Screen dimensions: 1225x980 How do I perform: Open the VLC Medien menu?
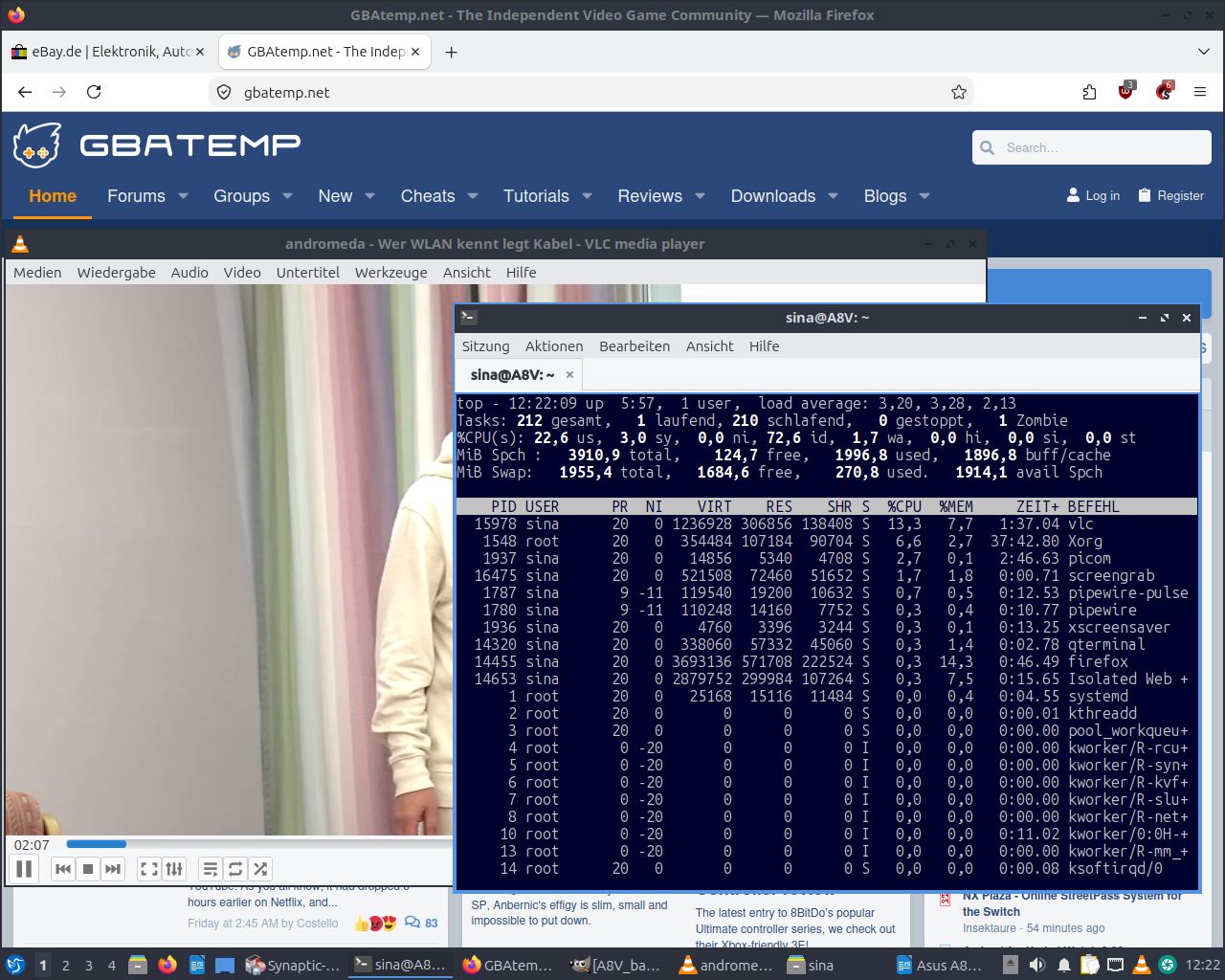click(x=37, y=273)
